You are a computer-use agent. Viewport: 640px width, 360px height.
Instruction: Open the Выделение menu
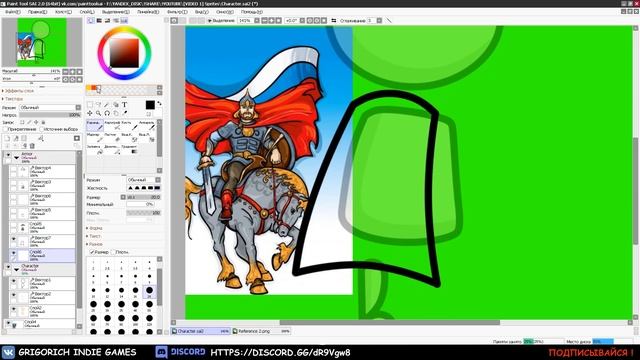[x=116, y=12]
